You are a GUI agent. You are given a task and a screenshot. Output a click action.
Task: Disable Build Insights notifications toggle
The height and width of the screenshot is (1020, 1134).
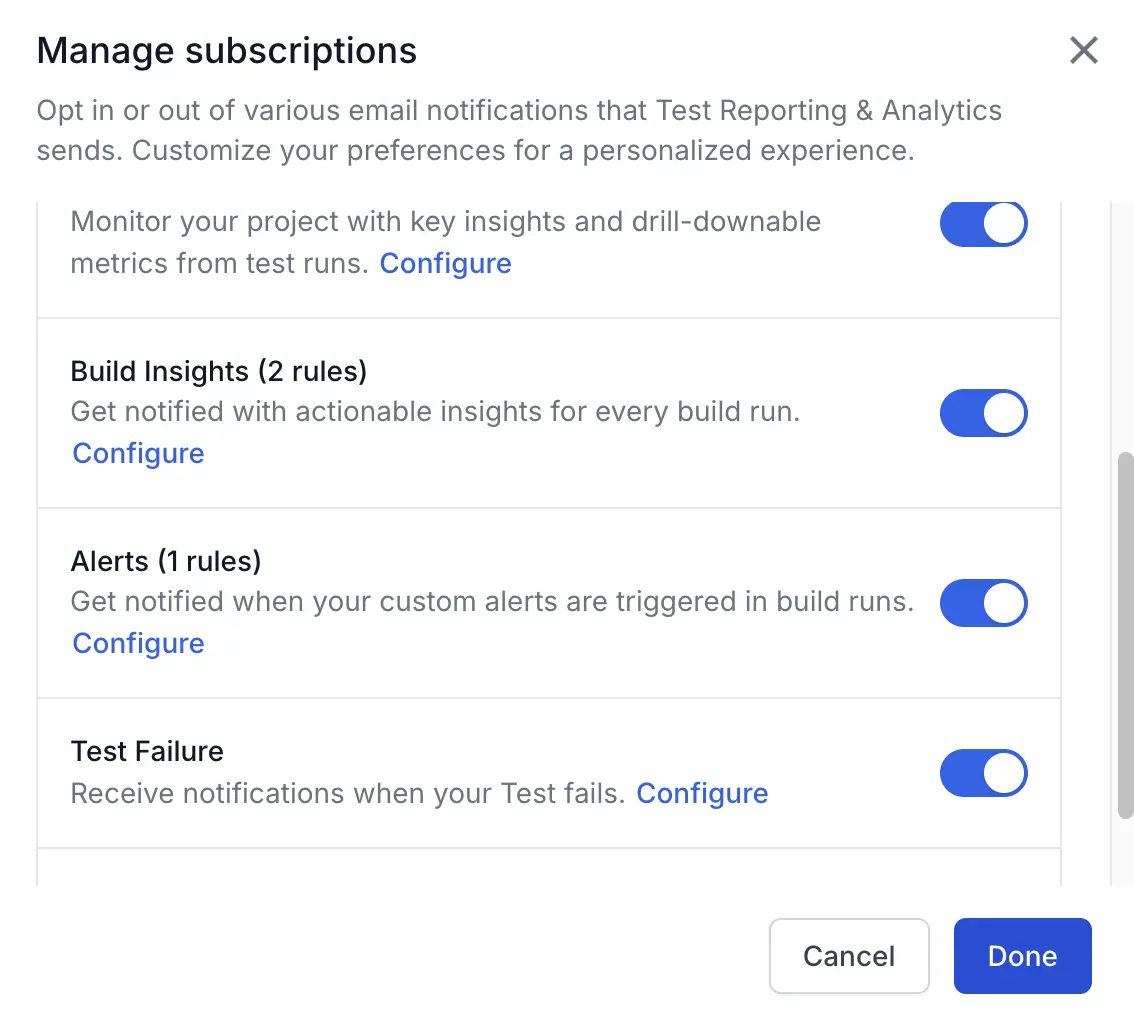(983, 413)
